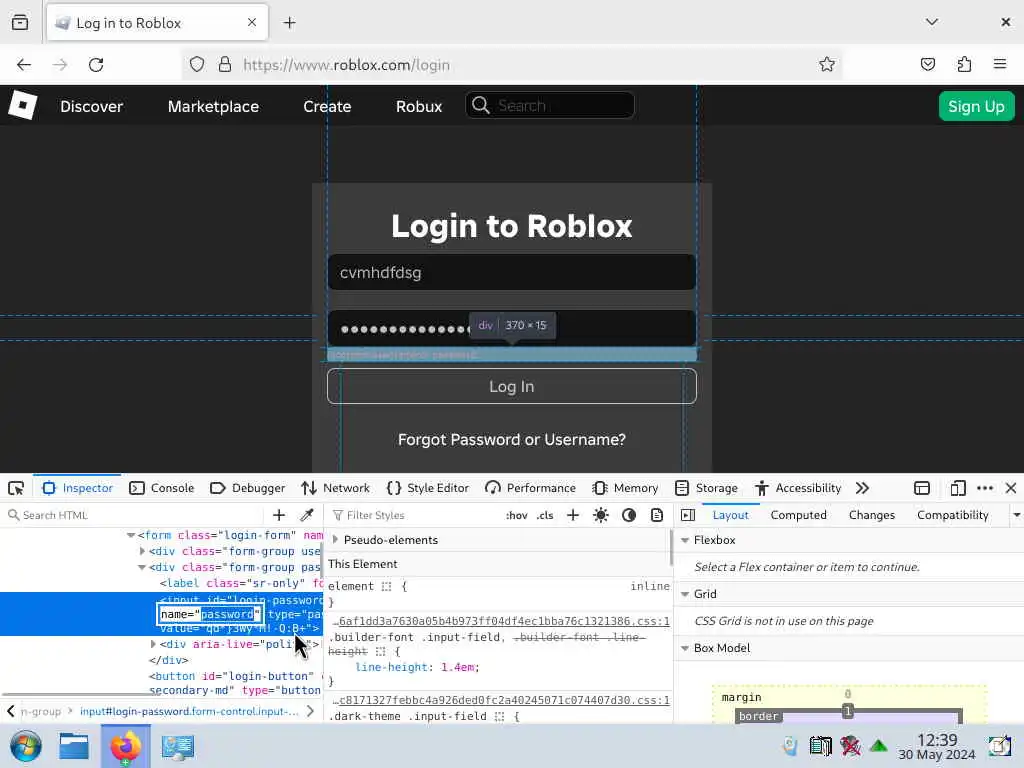Click the Roblox username input field
This screenshot has width=1024, height=768.
(511, 272)
